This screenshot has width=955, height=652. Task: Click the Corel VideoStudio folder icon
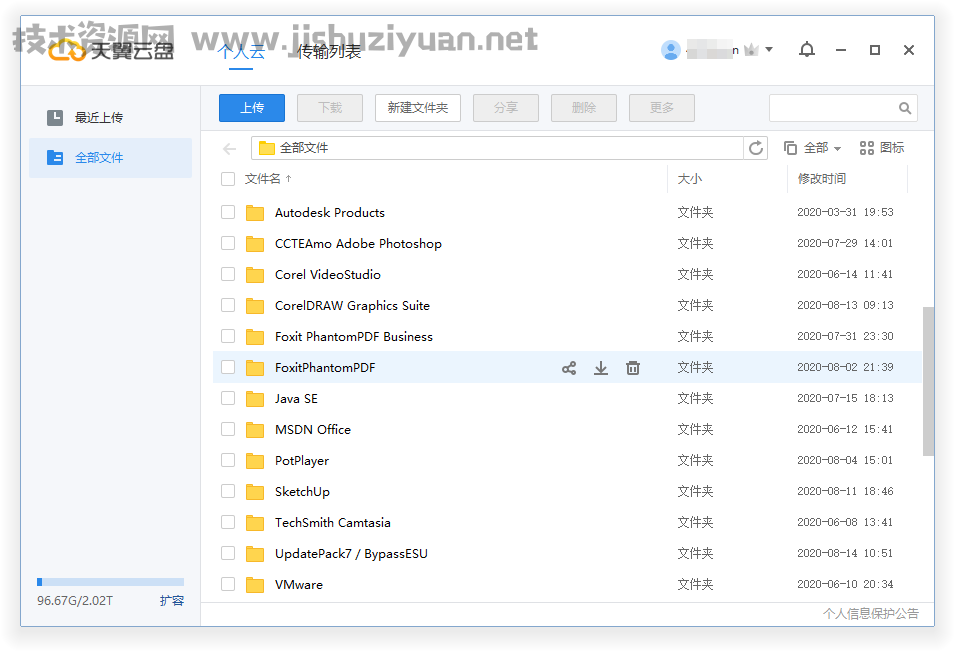click(255, 275)
